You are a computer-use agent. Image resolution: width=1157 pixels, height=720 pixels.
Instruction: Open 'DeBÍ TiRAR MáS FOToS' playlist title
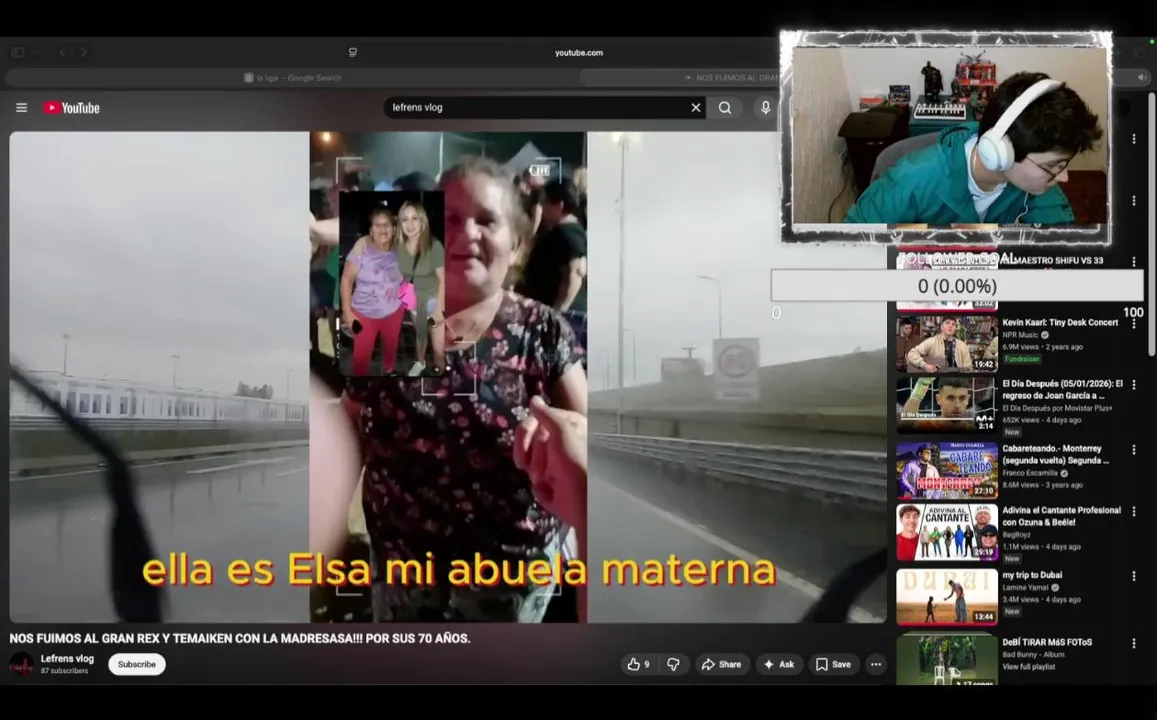[x=1047, y=643]
